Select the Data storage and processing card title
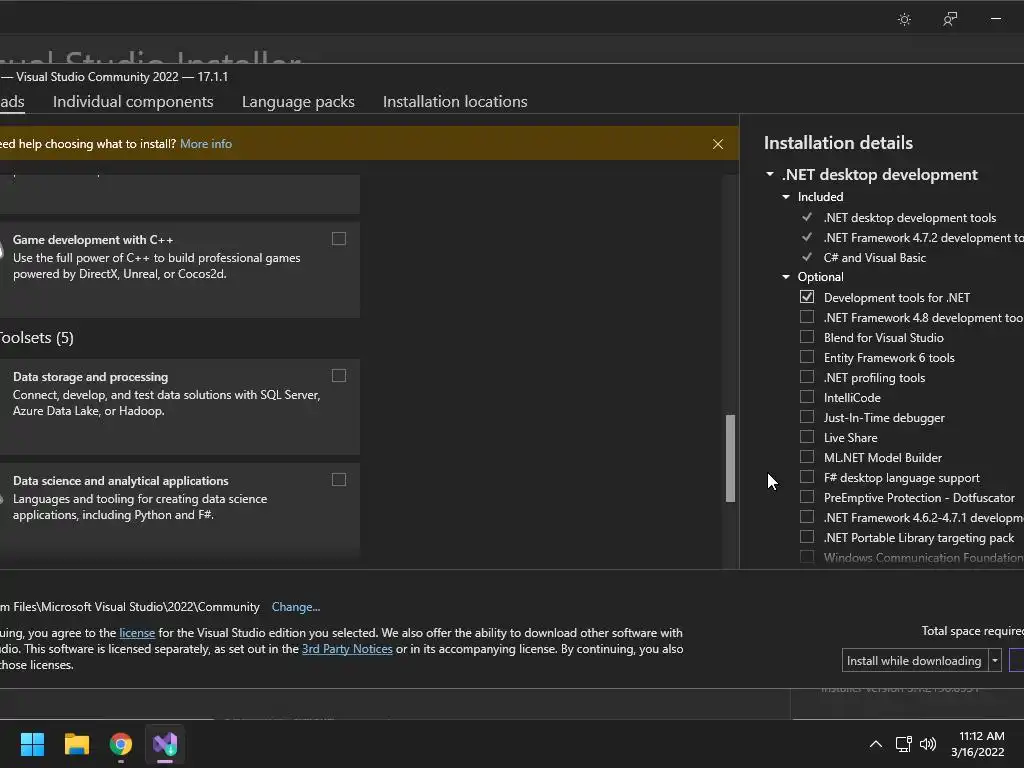1024x768 pixels. [90, 377]
